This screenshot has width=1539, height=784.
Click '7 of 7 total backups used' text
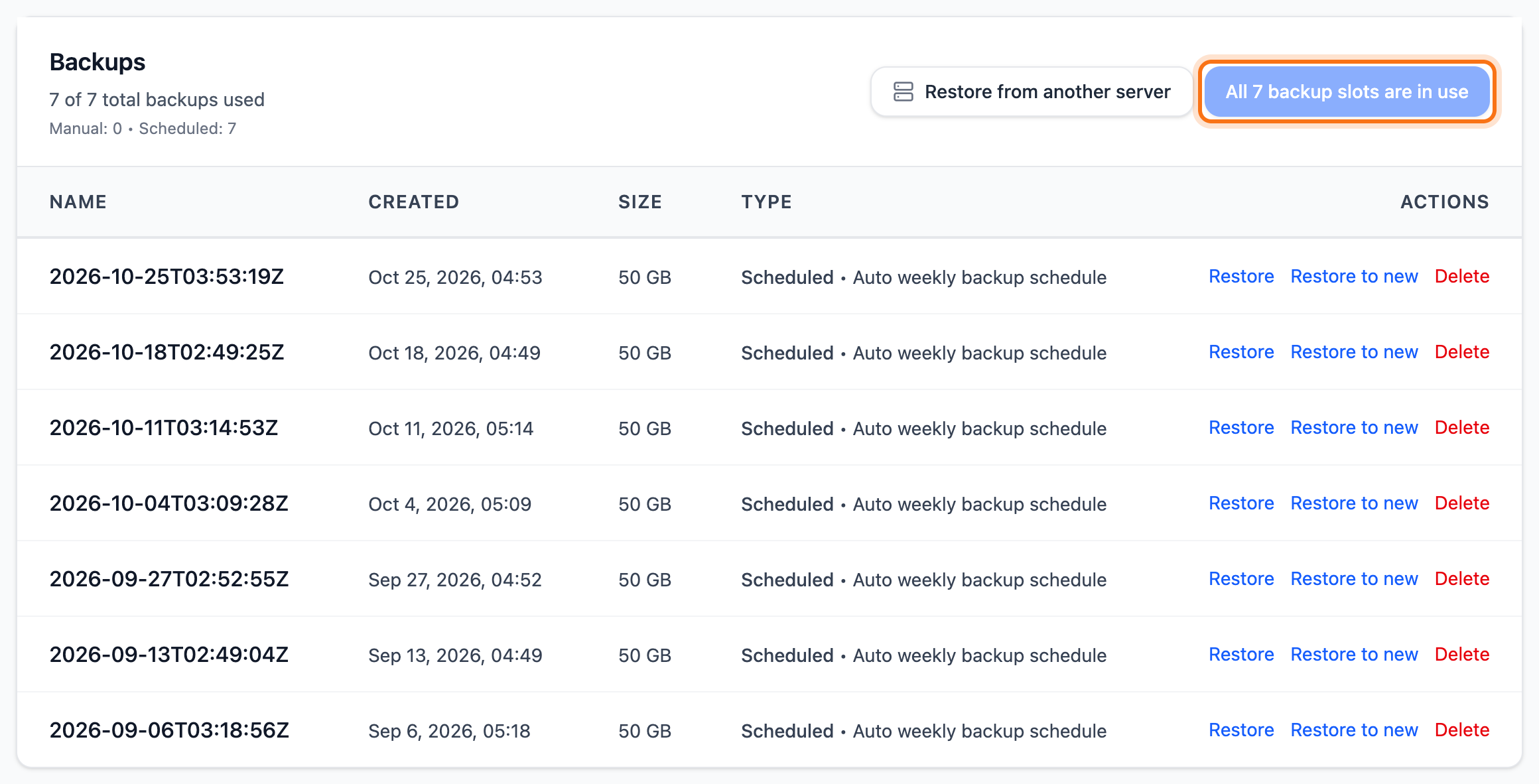157,99
